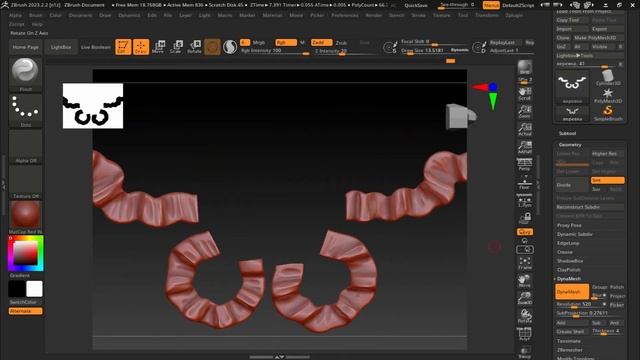The width and height of the screenshot is (640, 360).
Task: Select the Rotate transform tool in the top shelf
Action: pos(194,47)
